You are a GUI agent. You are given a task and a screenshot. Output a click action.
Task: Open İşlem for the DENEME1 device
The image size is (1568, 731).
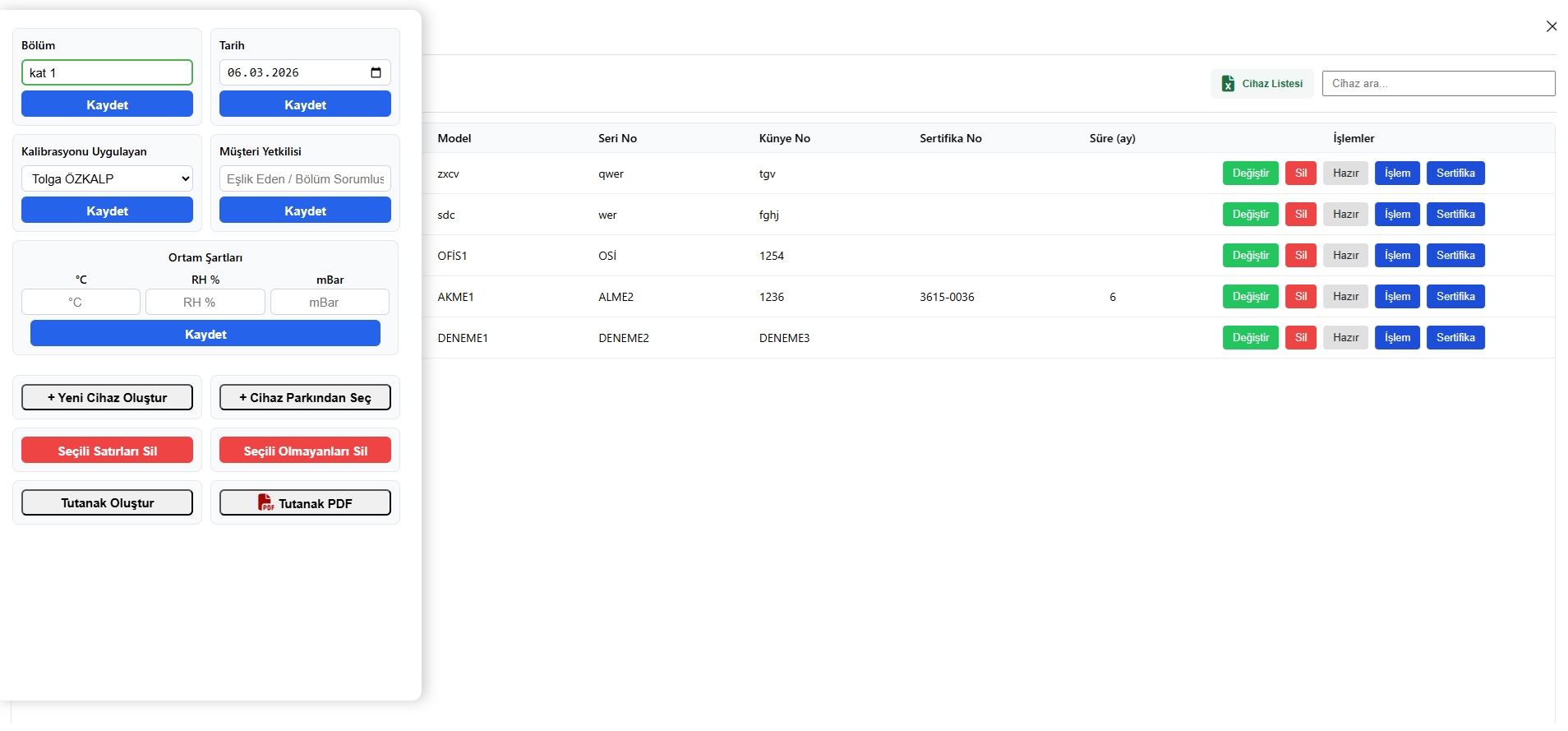tap(1396, 338)
